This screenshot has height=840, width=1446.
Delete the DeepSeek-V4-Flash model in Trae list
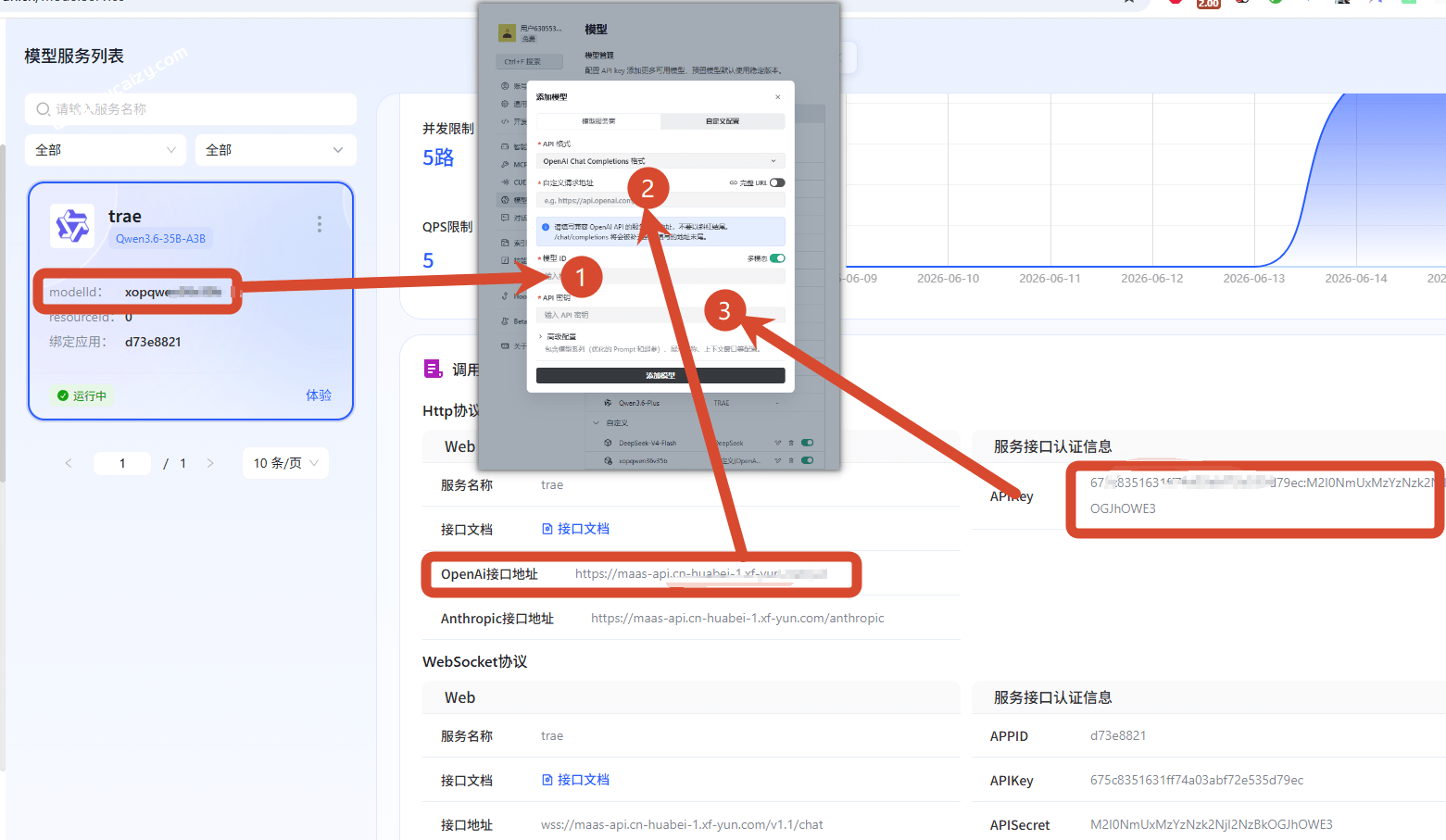pyautogui.click(x=791, y=443)
